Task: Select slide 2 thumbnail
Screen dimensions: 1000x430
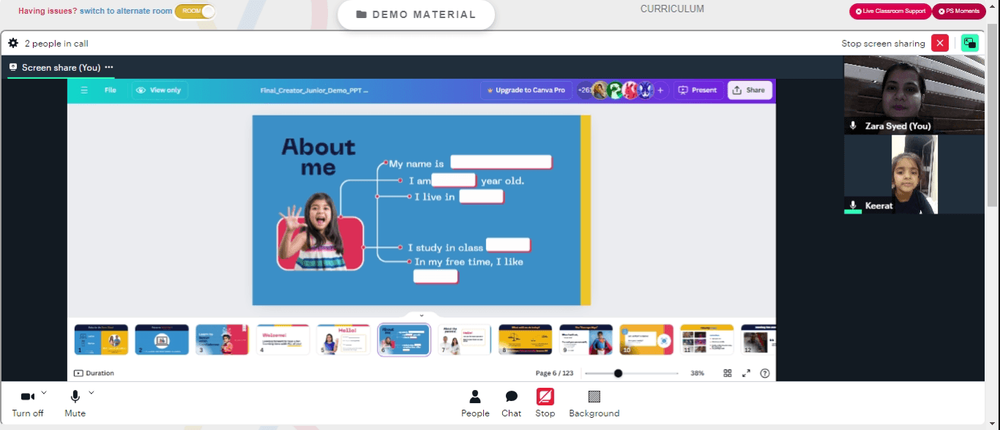Action: click(161, 339)
